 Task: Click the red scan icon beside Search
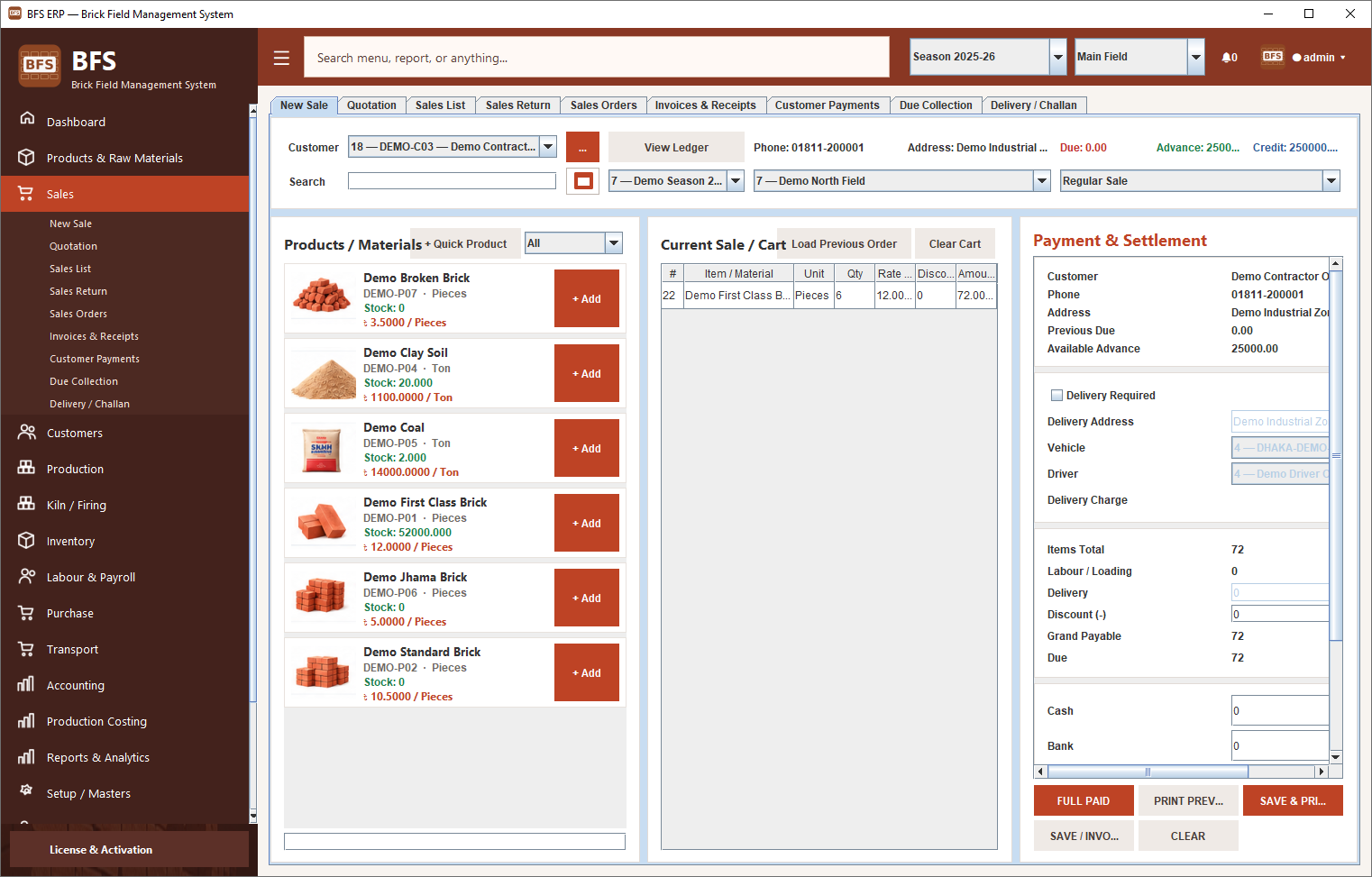583,181
